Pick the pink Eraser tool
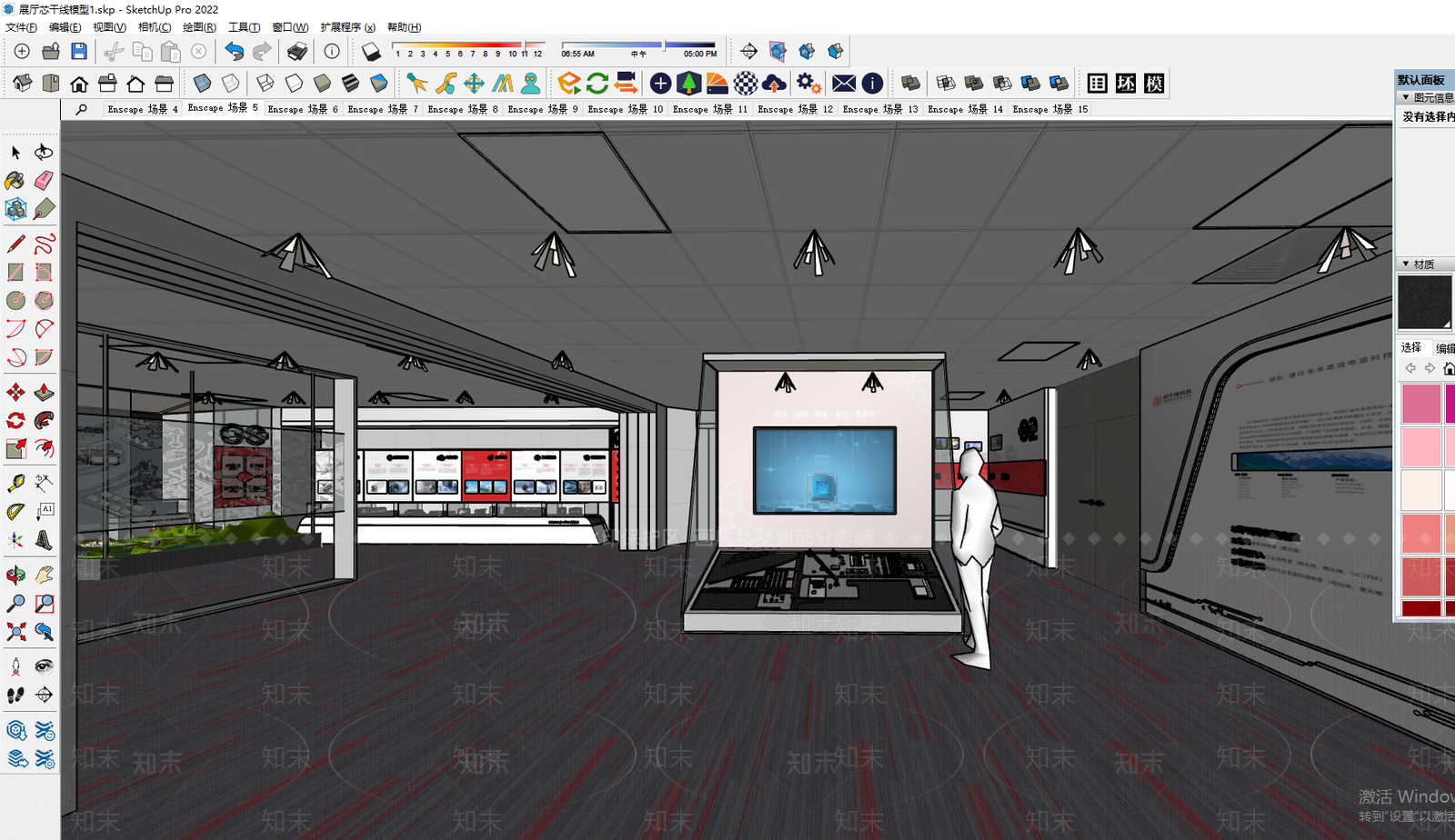Image resolution: width=1455 pixels, height=840 pixels. 44,180
